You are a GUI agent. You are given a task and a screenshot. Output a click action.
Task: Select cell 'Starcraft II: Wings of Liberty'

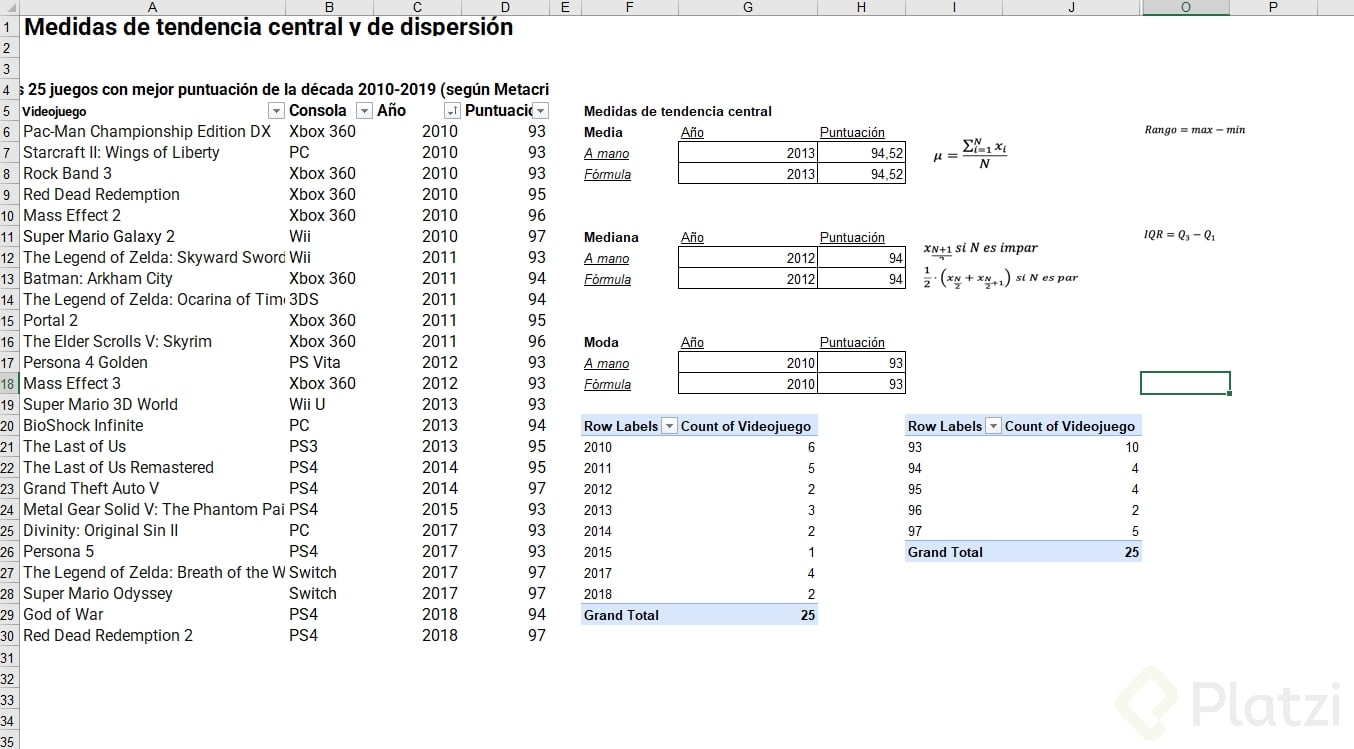(151, 152)
